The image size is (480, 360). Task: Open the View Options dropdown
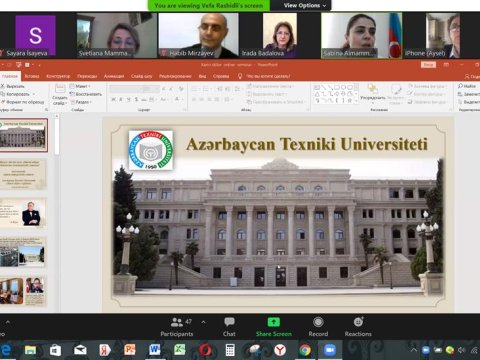tap(305, 5)
